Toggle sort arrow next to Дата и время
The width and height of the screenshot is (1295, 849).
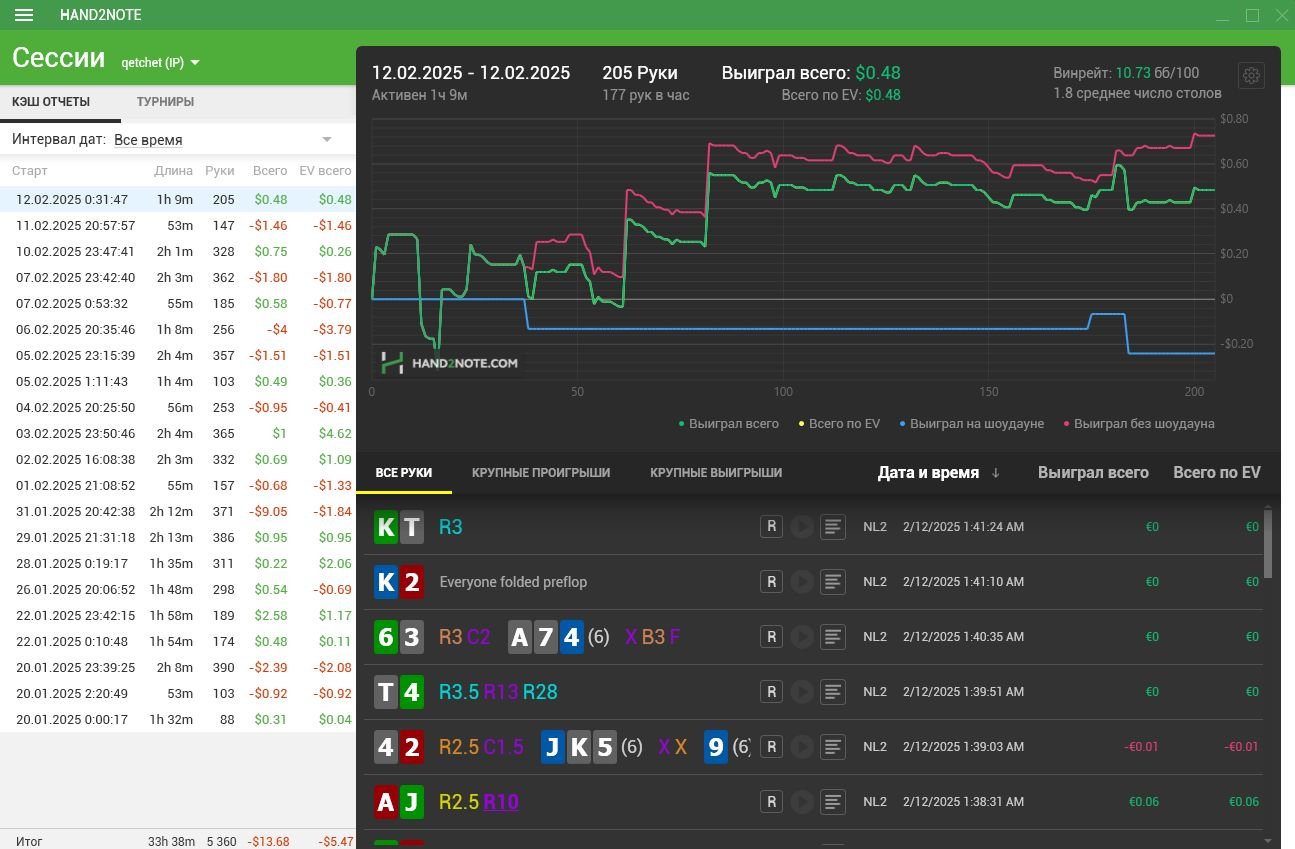pos(995,473)
